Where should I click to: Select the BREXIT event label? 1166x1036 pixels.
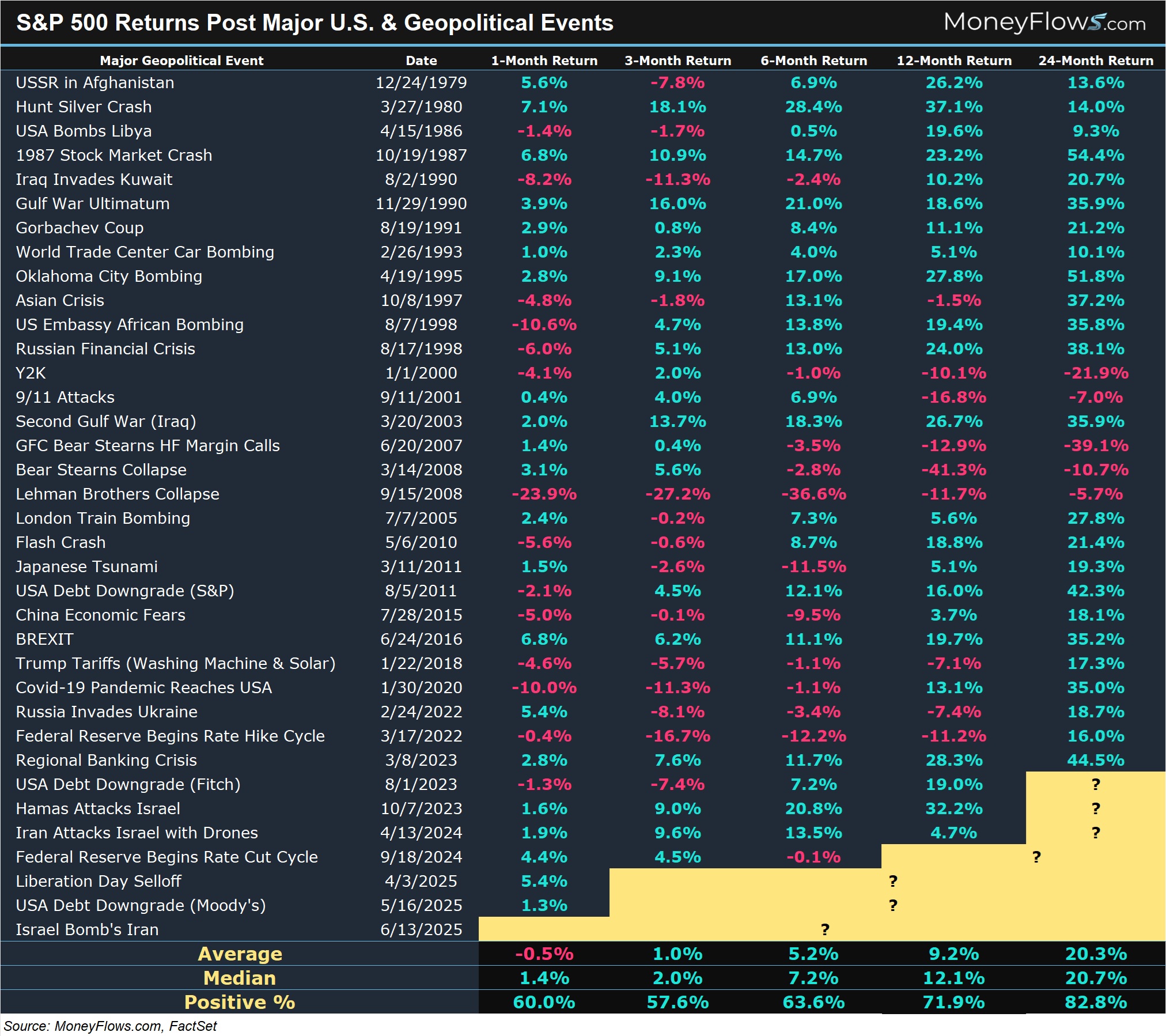[x=45, y=639]
